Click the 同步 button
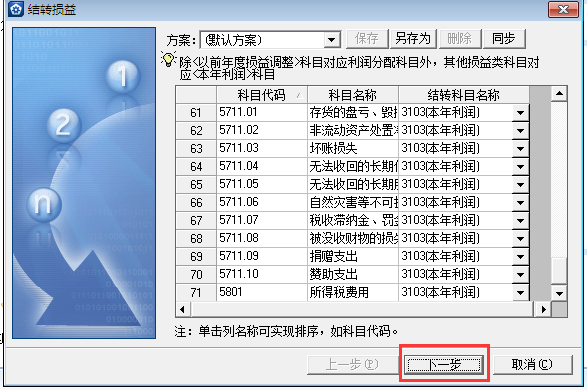The height and width of the screenshot is (390, 587). tap(504, 39)
